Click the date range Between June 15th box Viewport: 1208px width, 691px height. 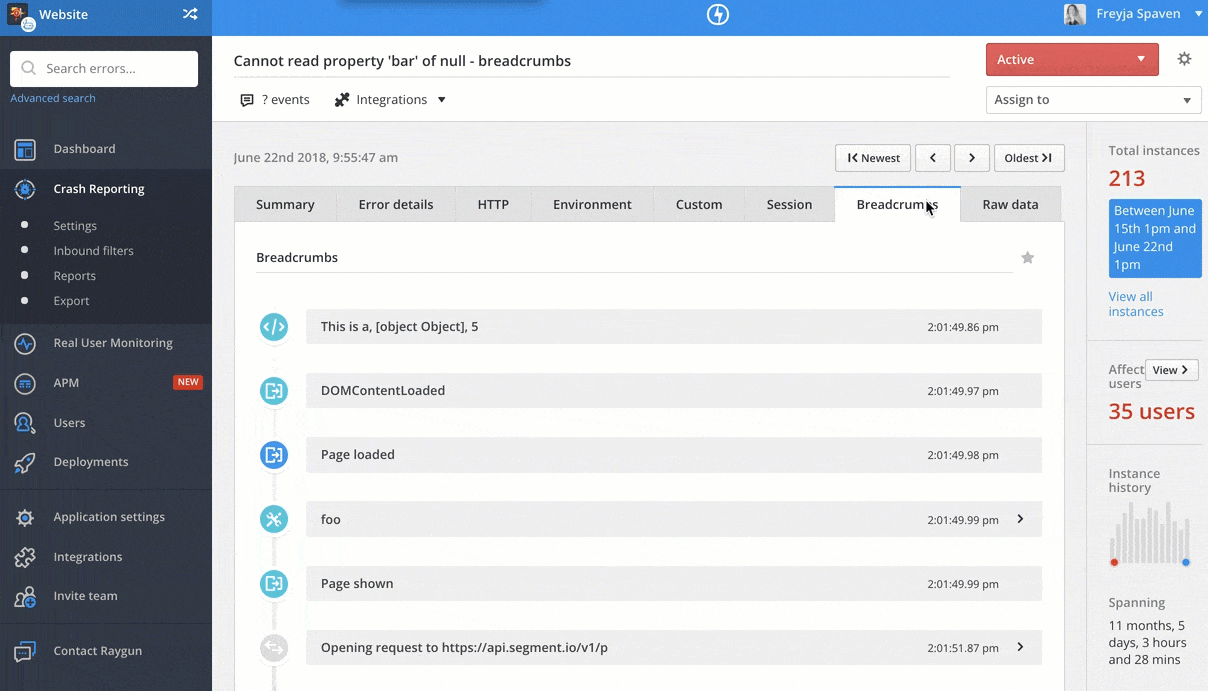pos(1155,238)
